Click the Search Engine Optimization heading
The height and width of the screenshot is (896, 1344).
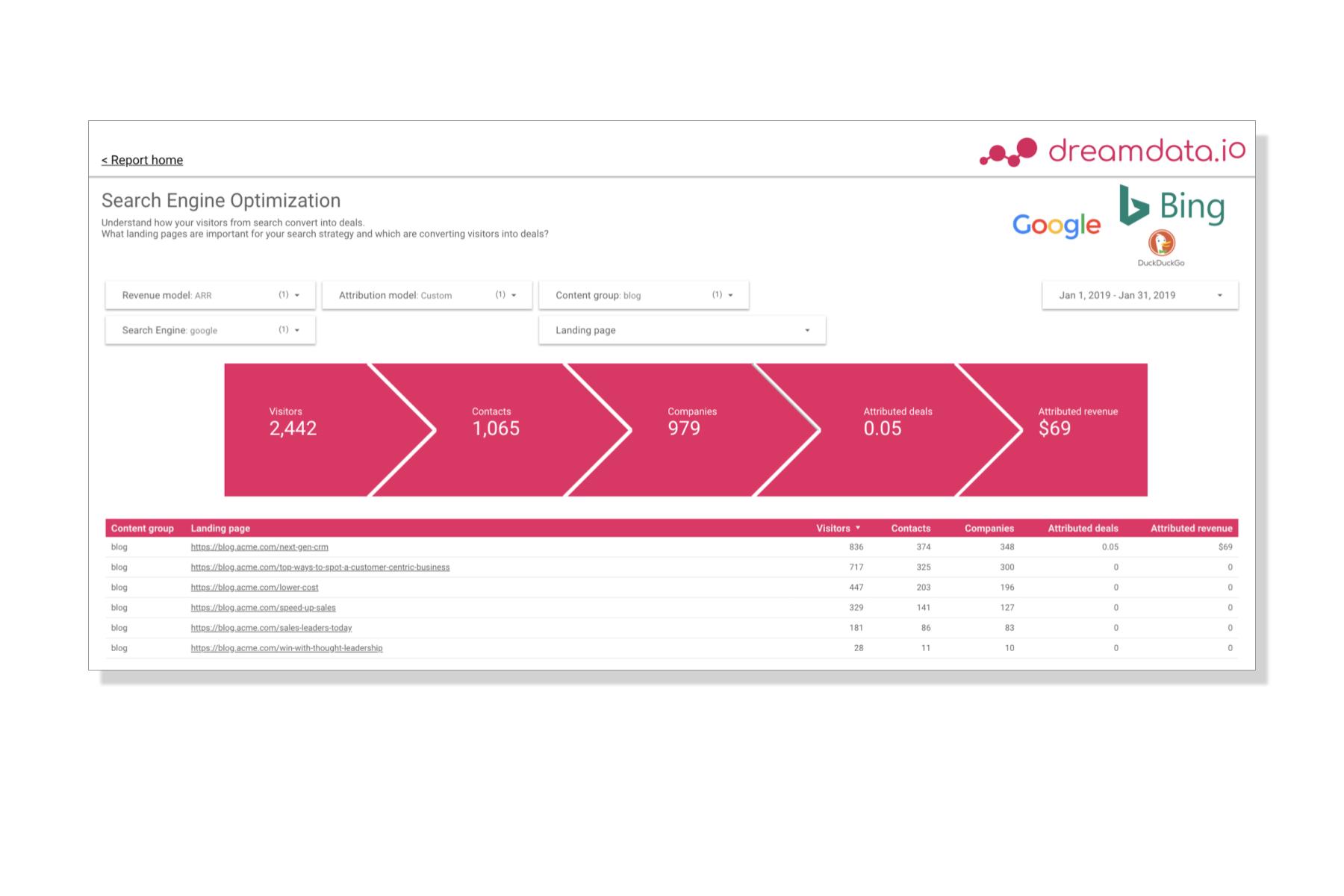click(221, 200)
